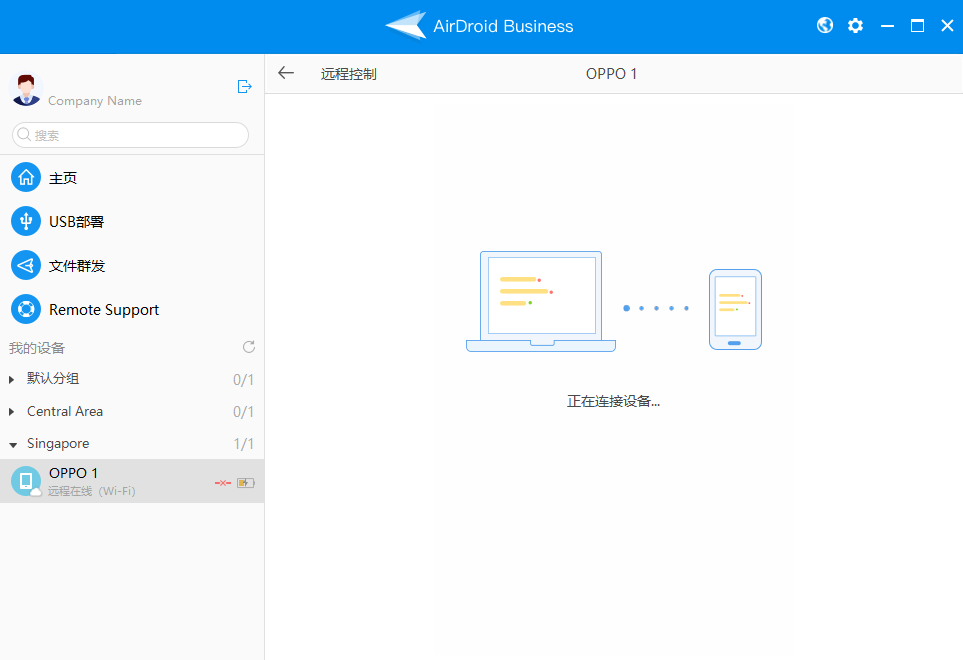Click the 远程控制 header label
This screenshot has height=660, width=963.
click(348, 74)
